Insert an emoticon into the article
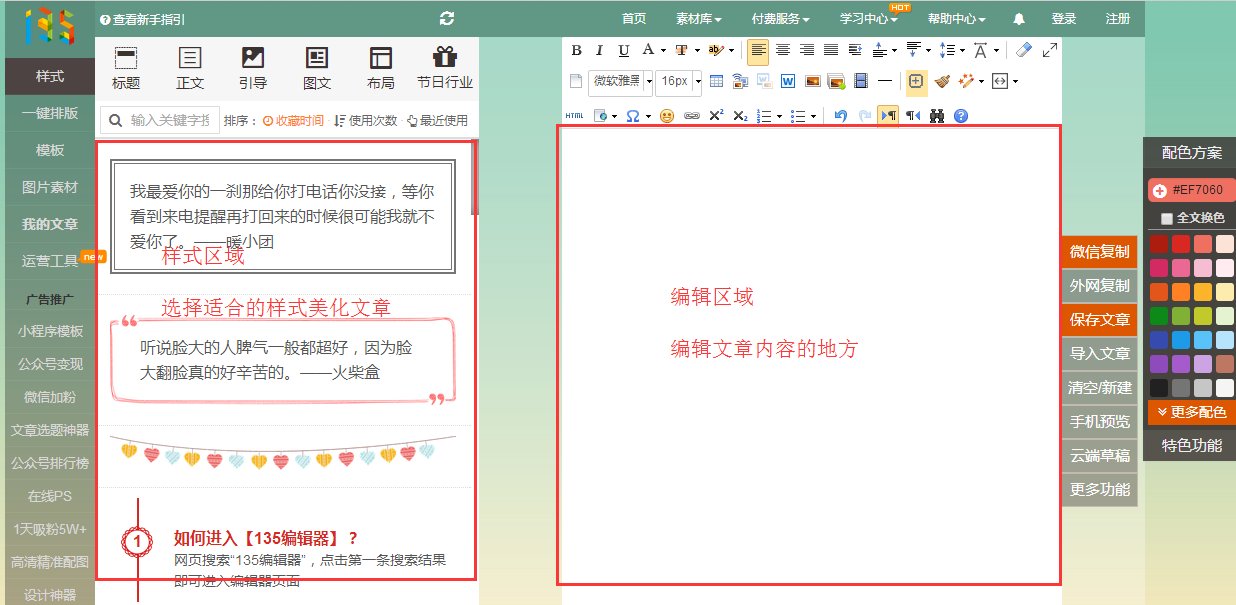 pos(667,115)
